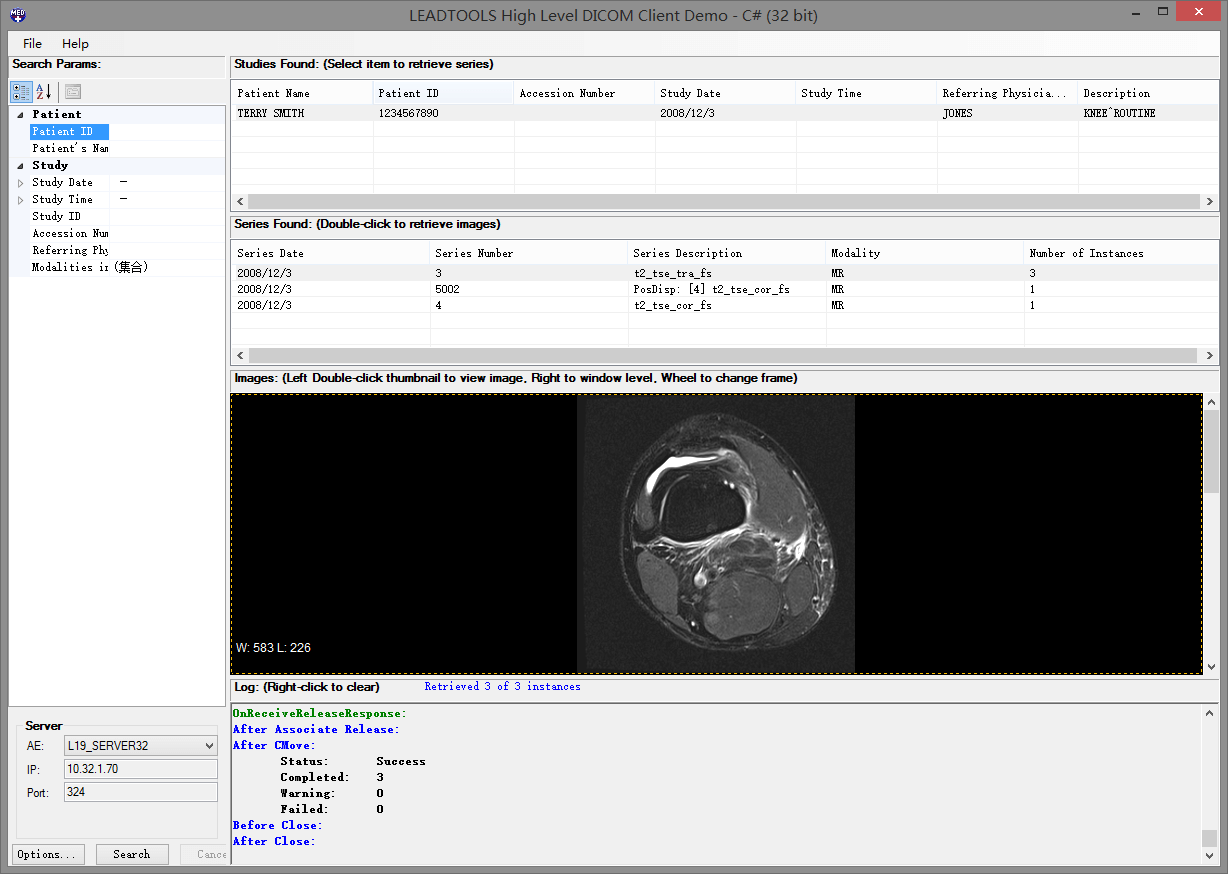This screenshot has height=874, width=1228.
Task: Sort search params alphabetically
Action: (x=44, y=92)
